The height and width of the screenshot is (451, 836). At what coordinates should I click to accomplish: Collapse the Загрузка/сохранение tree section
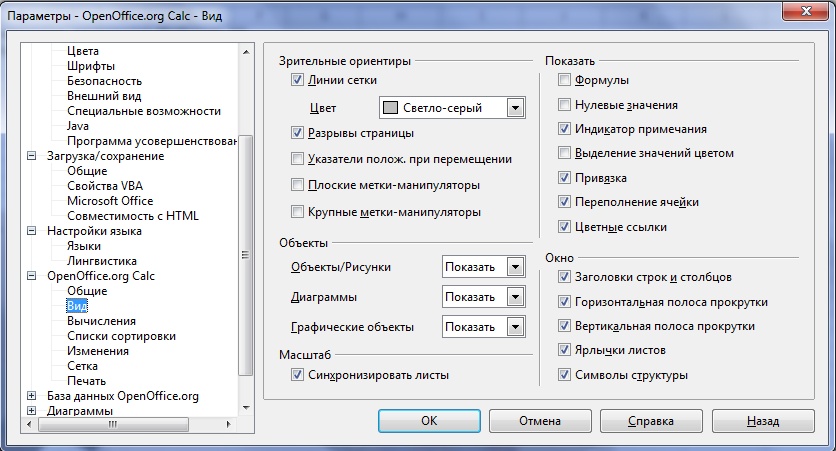31,156
